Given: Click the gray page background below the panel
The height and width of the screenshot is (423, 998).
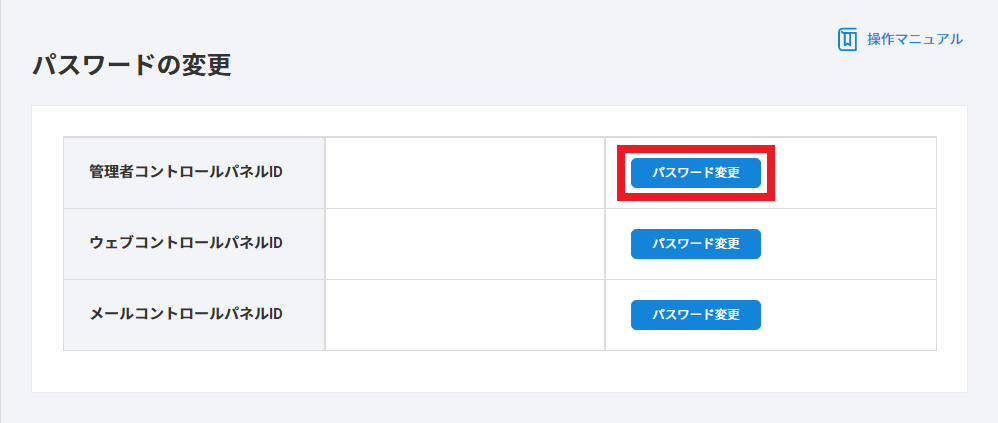Looking at the screenshot, I should 500,408.
